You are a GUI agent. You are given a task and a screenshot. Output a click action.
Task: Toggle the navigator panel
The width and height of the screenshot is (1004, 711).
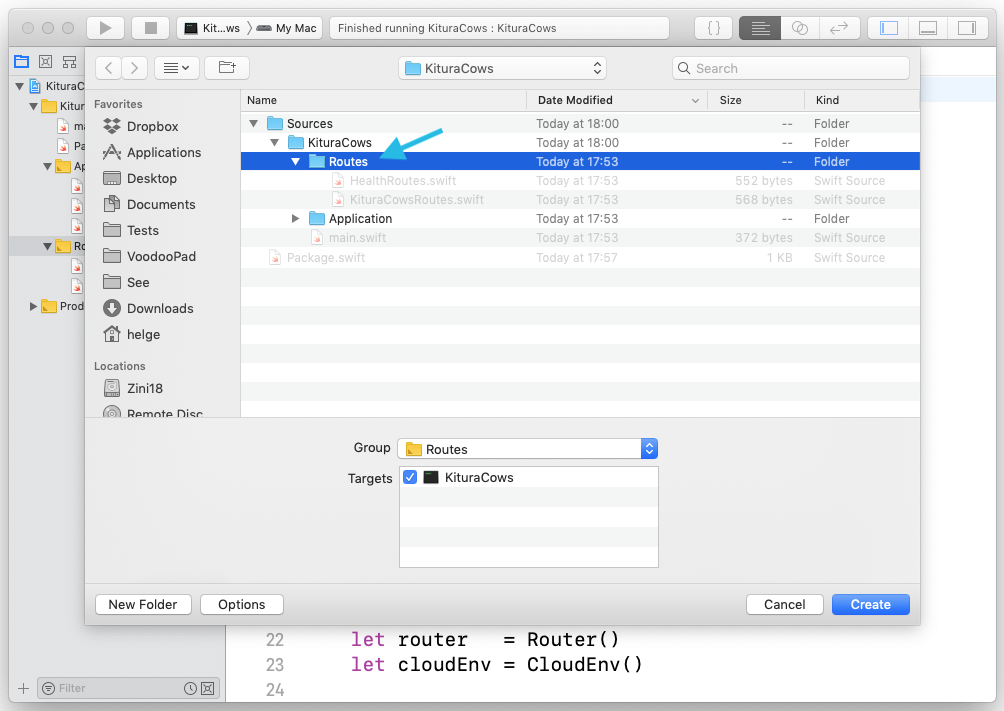[x=889, y=28]
